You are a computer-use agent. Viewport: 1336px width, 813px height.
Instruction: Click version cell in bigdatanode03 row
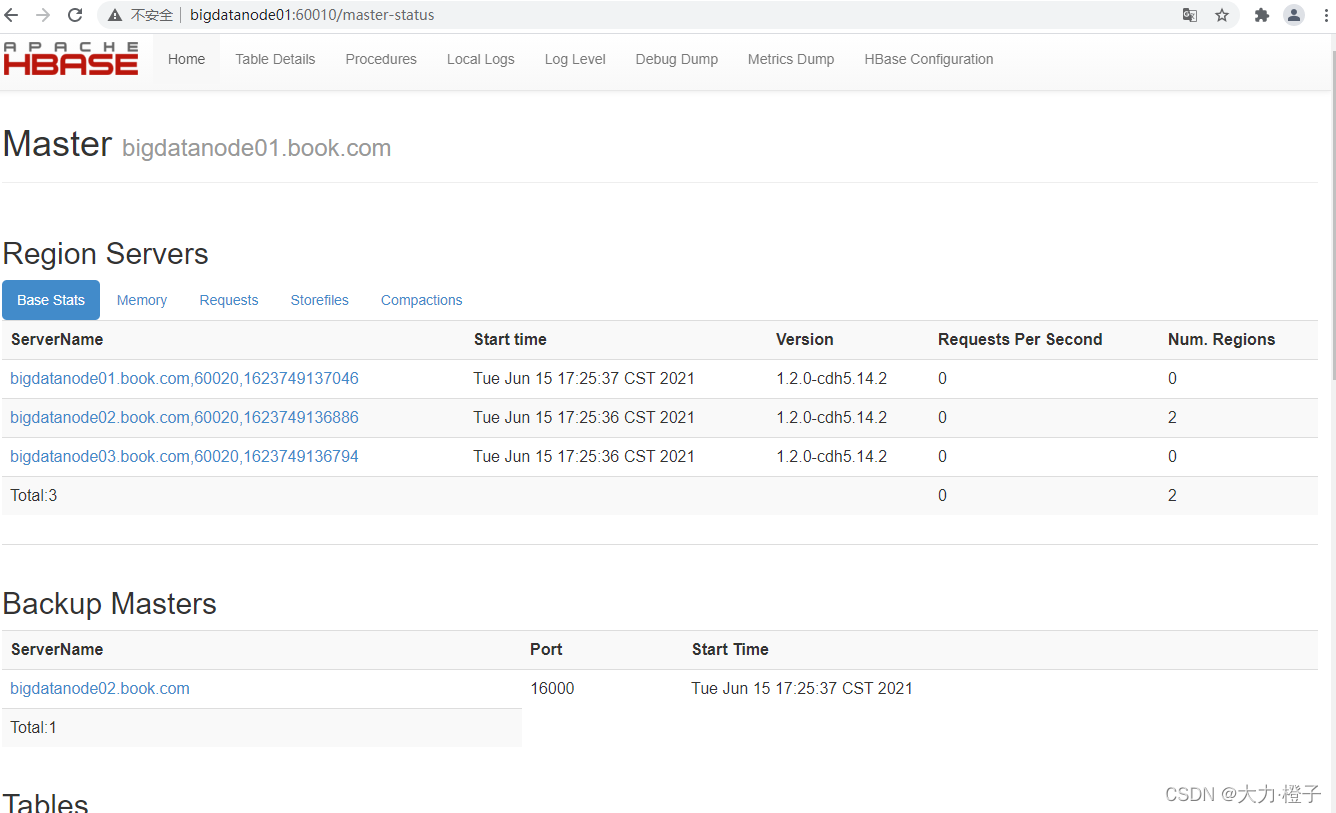click(x=832, y=456)
